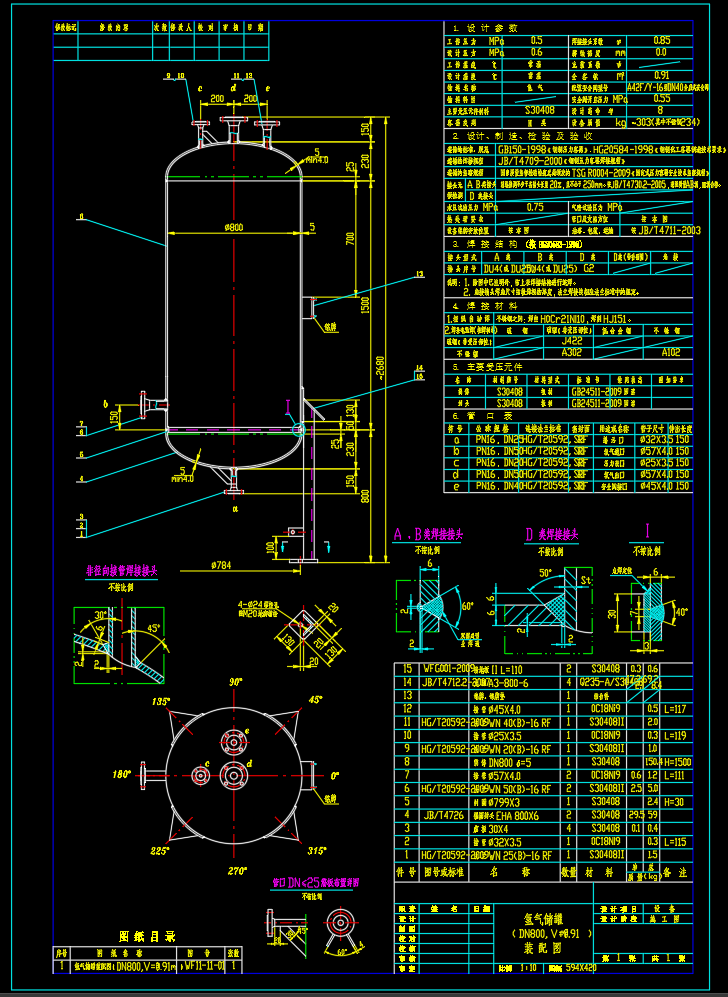This screenshot has width=728, height=997.
Task: Click the "非径向接管焊接接头" detail title
Action: pyautogui.click(x=121, y=571)
